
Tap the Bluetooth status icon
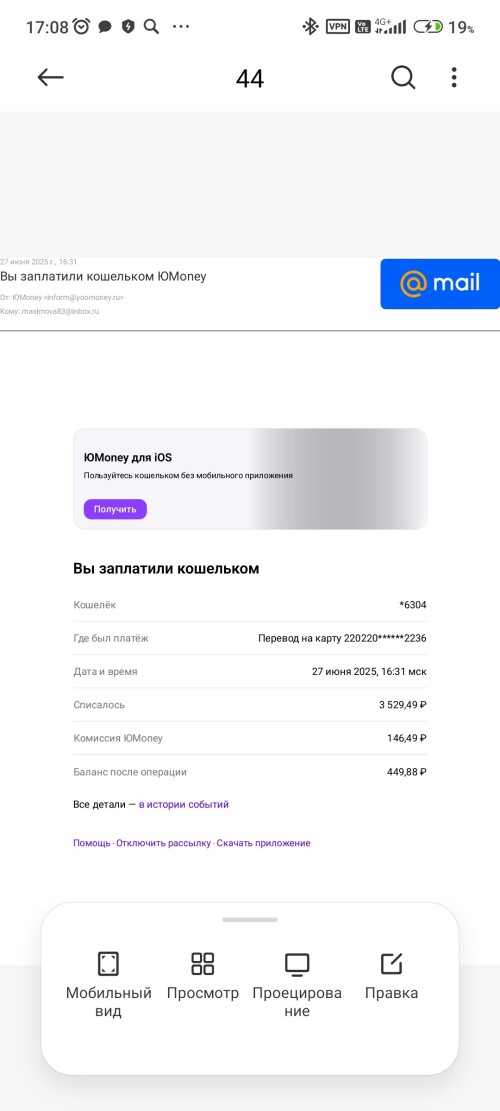(310, 27)
